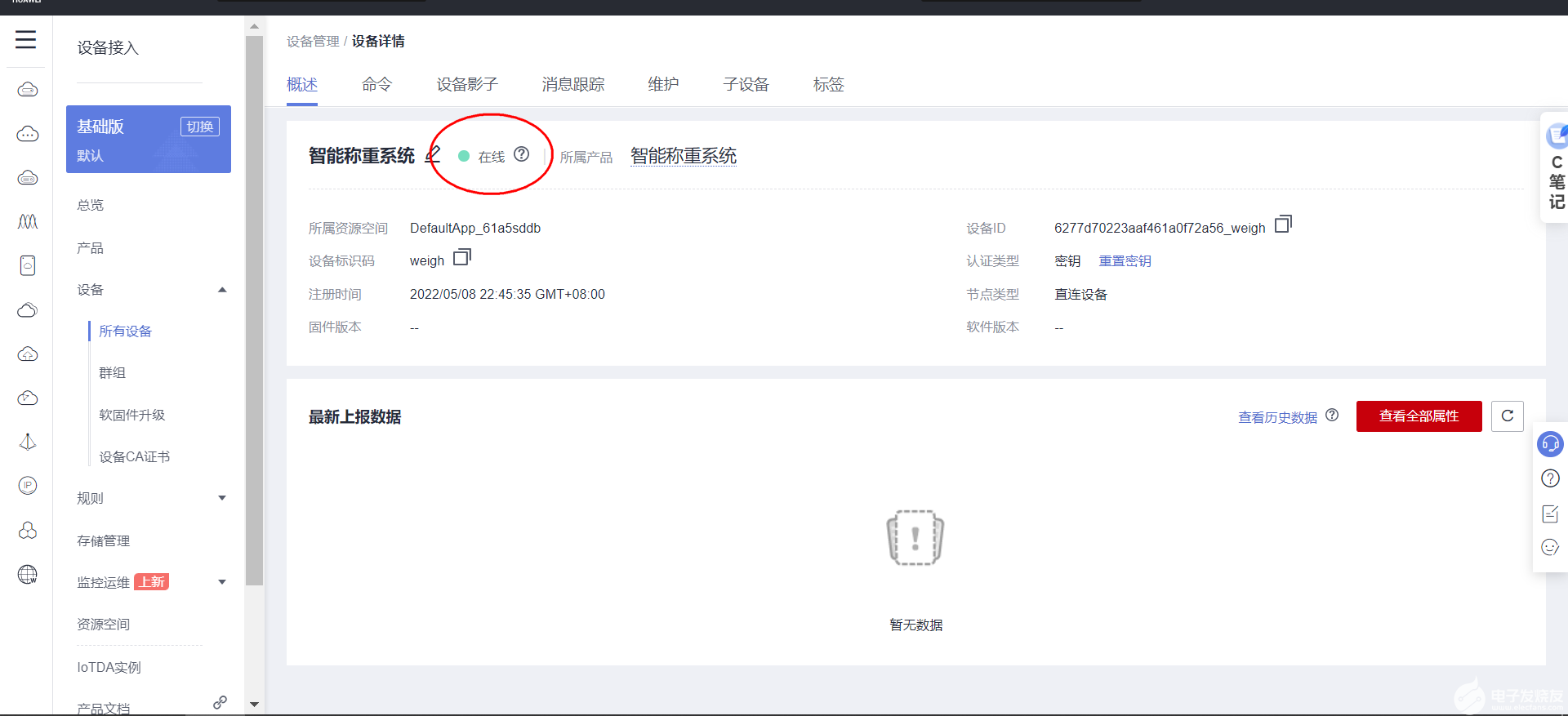Click the registration time 2022/05/08 22:45:35 value
1568x716 pixels.
(x=507, y=294)
